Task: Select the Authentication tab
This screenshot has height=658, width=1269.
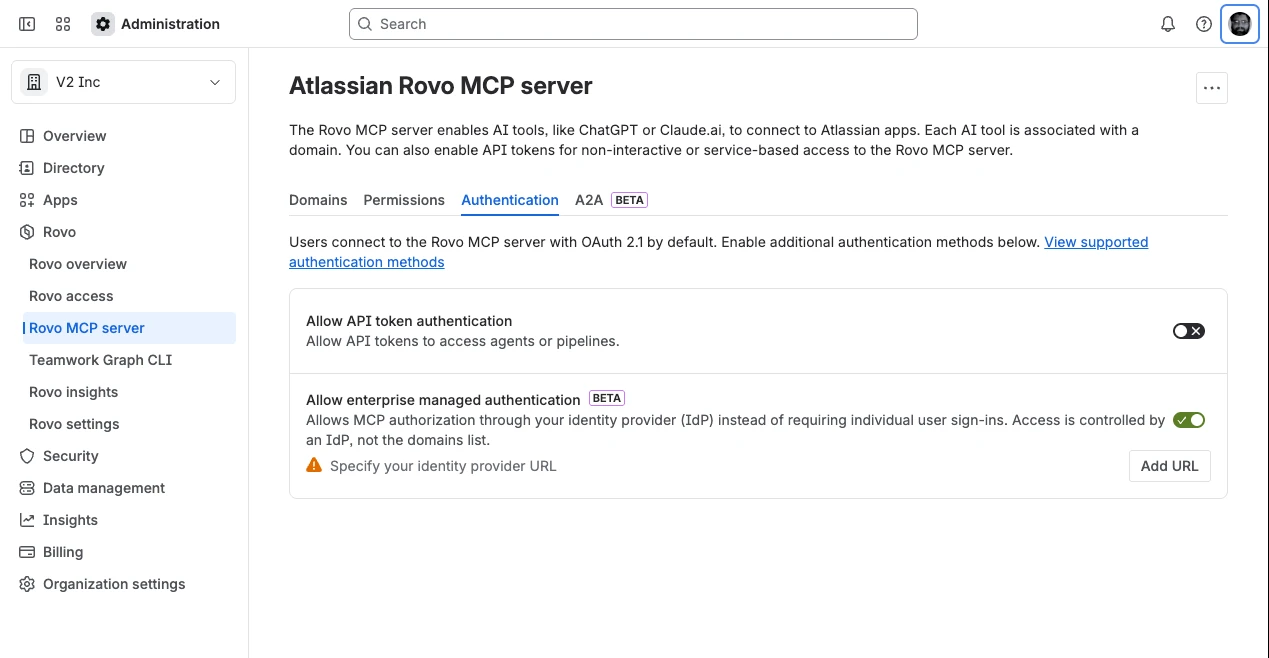Action: click(510, 200)
